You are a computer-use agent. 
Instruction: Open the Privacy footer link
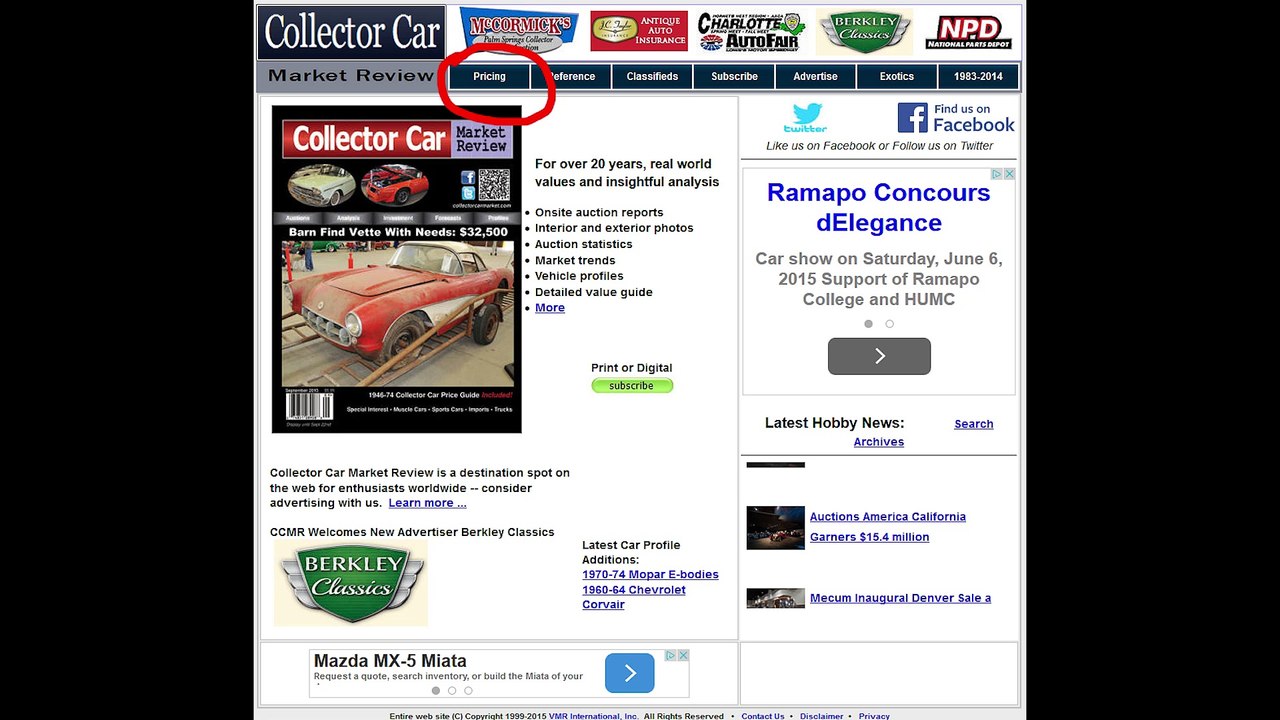[x=874, y=716]
